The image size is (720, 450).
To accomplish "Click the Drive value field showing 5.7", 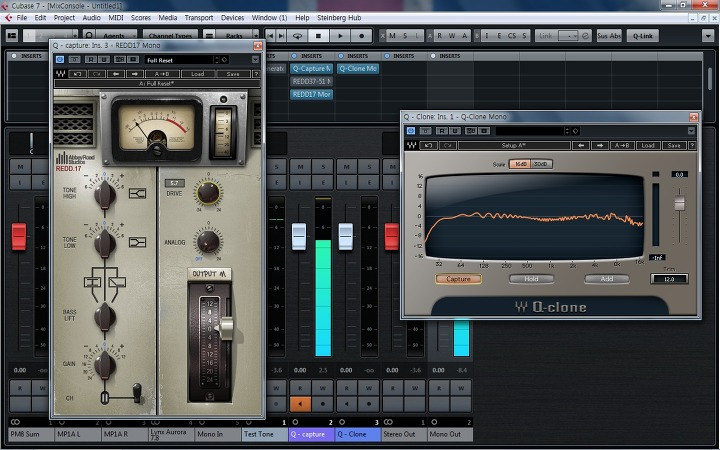I will (x=174, y=183).
